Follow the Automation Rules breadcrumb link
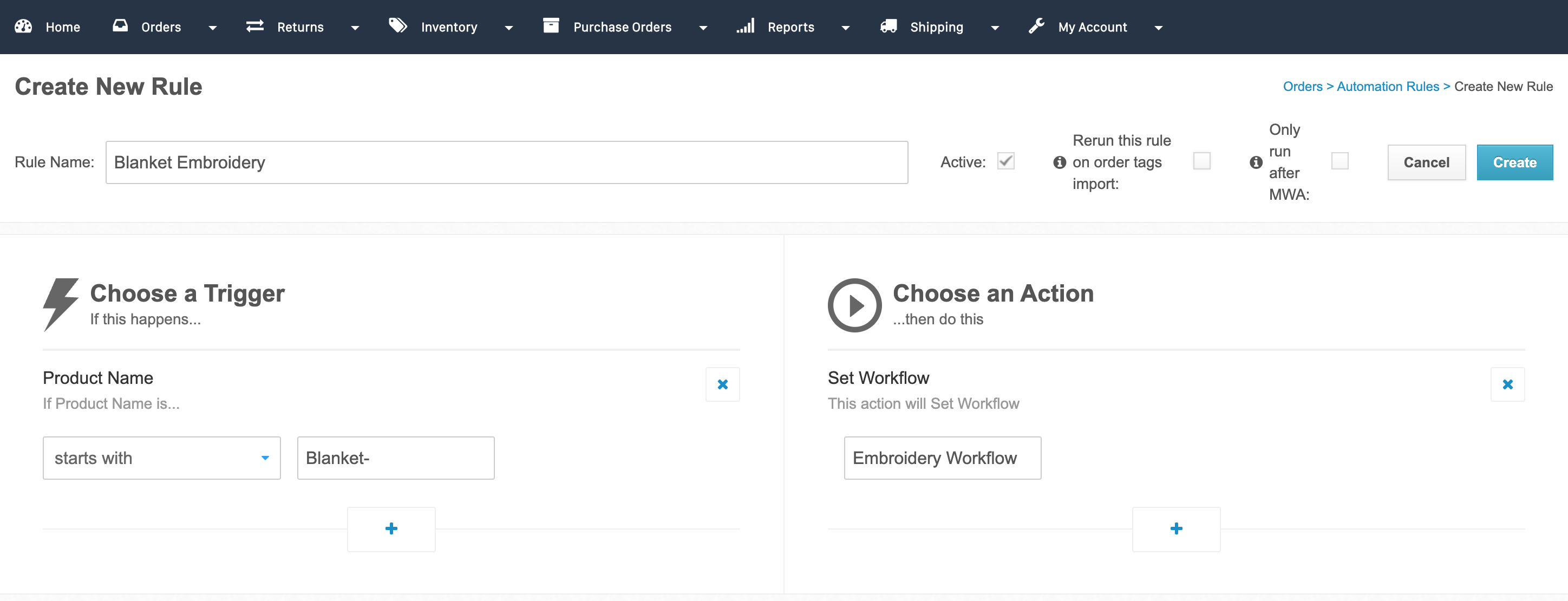The width and height of the screenshot is (1568, 601). coord(1388,87)
